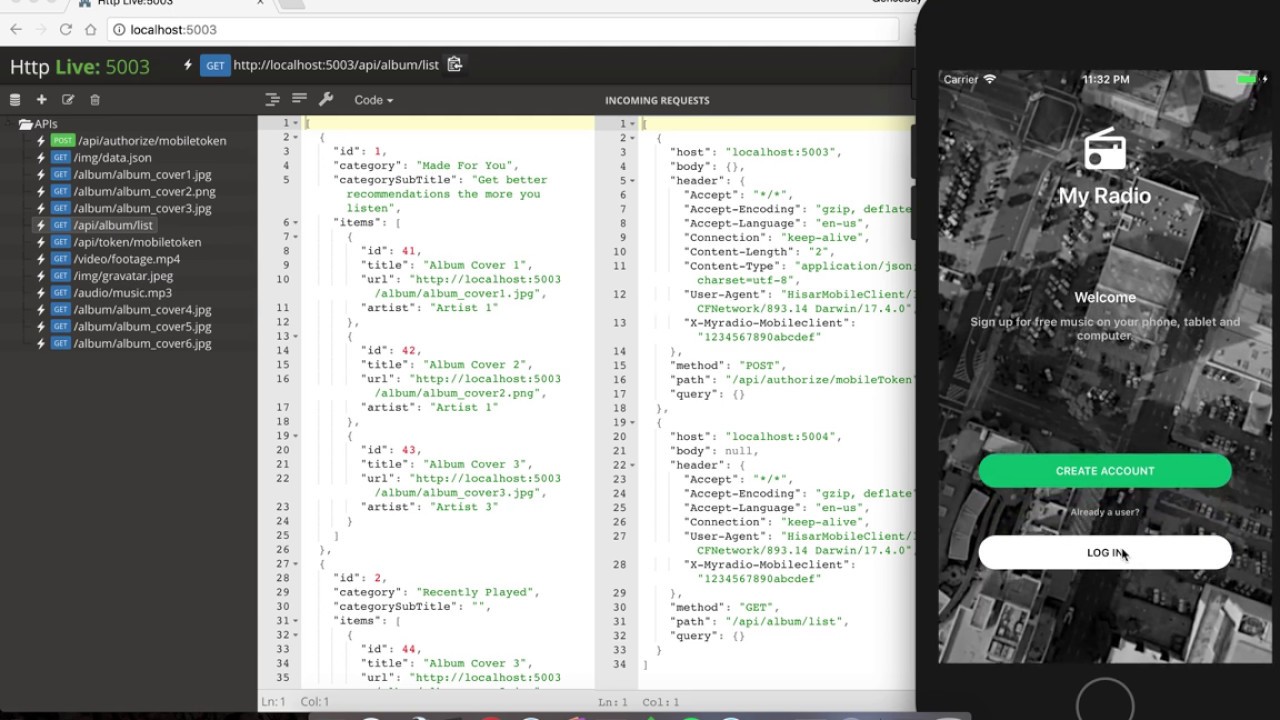Click the APIs folder icon
1280x720 pixels.
click(26, 124)
